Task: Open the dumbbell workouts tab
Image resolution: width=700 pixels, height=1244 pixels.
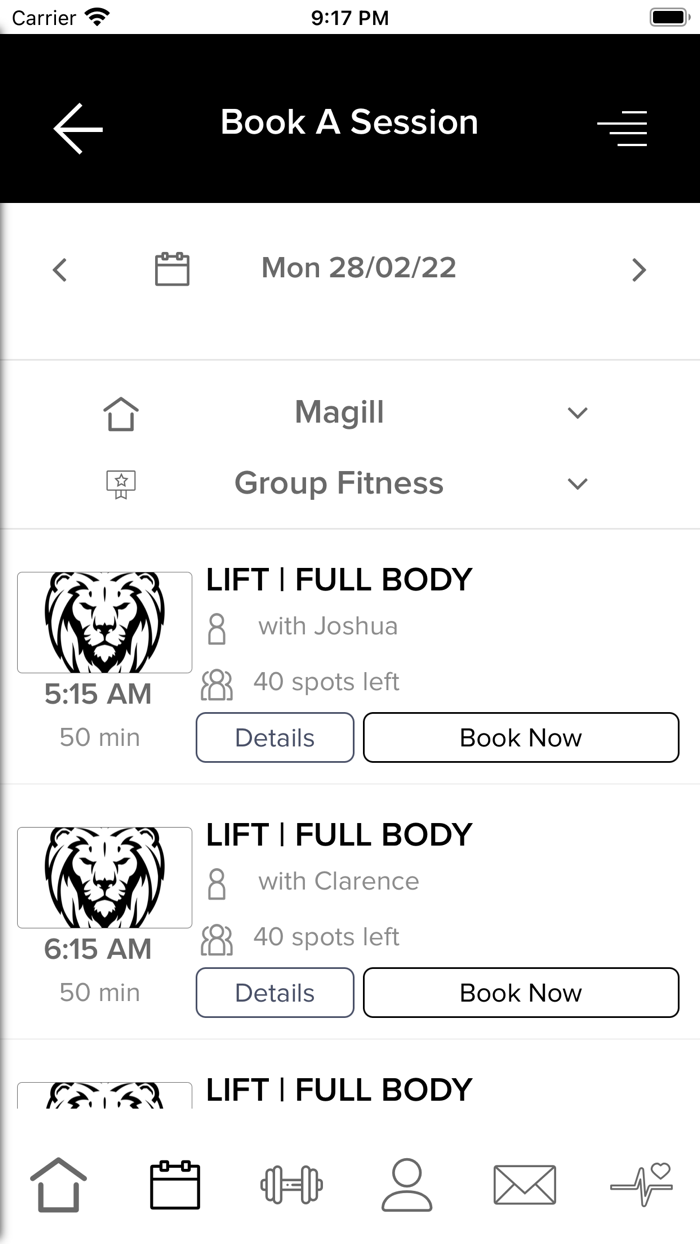Action: coord(291,1185)
